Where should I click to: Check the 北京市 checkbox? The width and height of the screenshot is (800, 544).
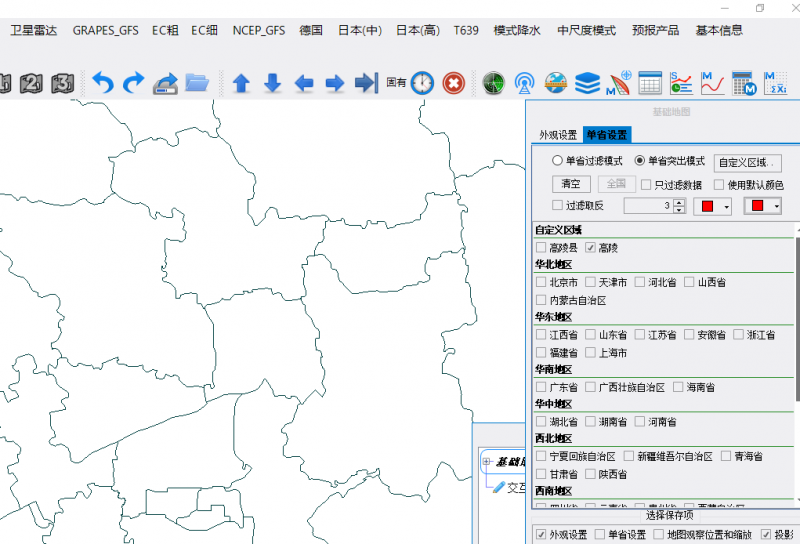[541, 282]
